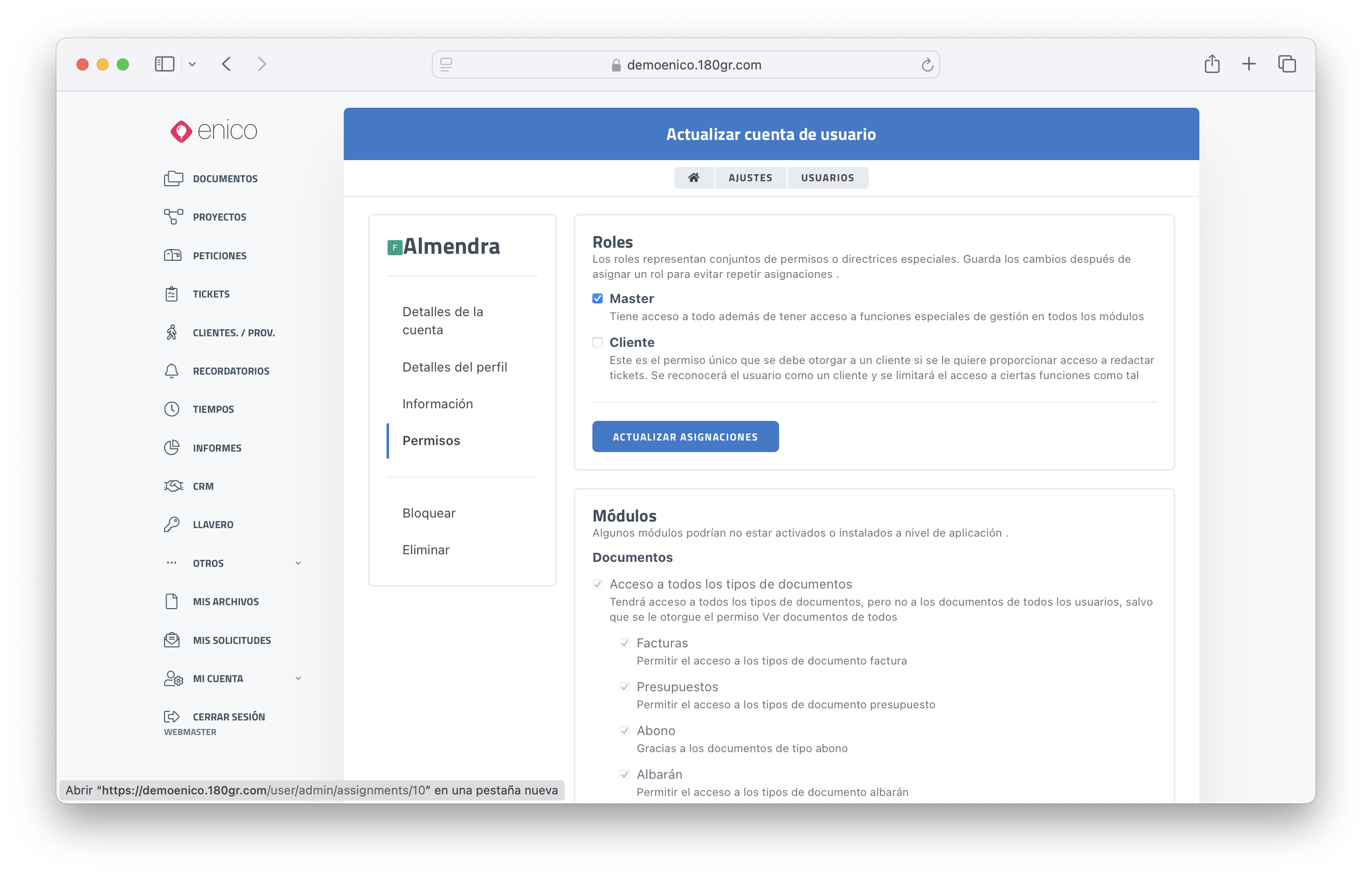This screenshot has width=1372, height=878.
Task: Click the home icon in breadcrumb
Action: 694,177
